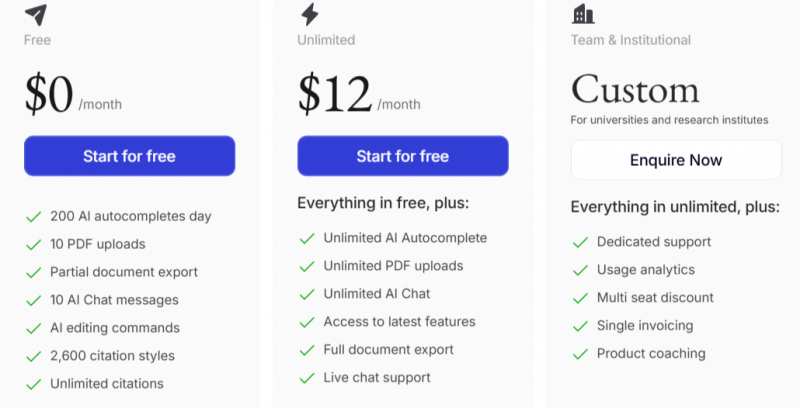Click the checkmark next to Unlimited AI Autocomplete
Viewport: 800px width, 408px height.
click(x=307, y=239)
